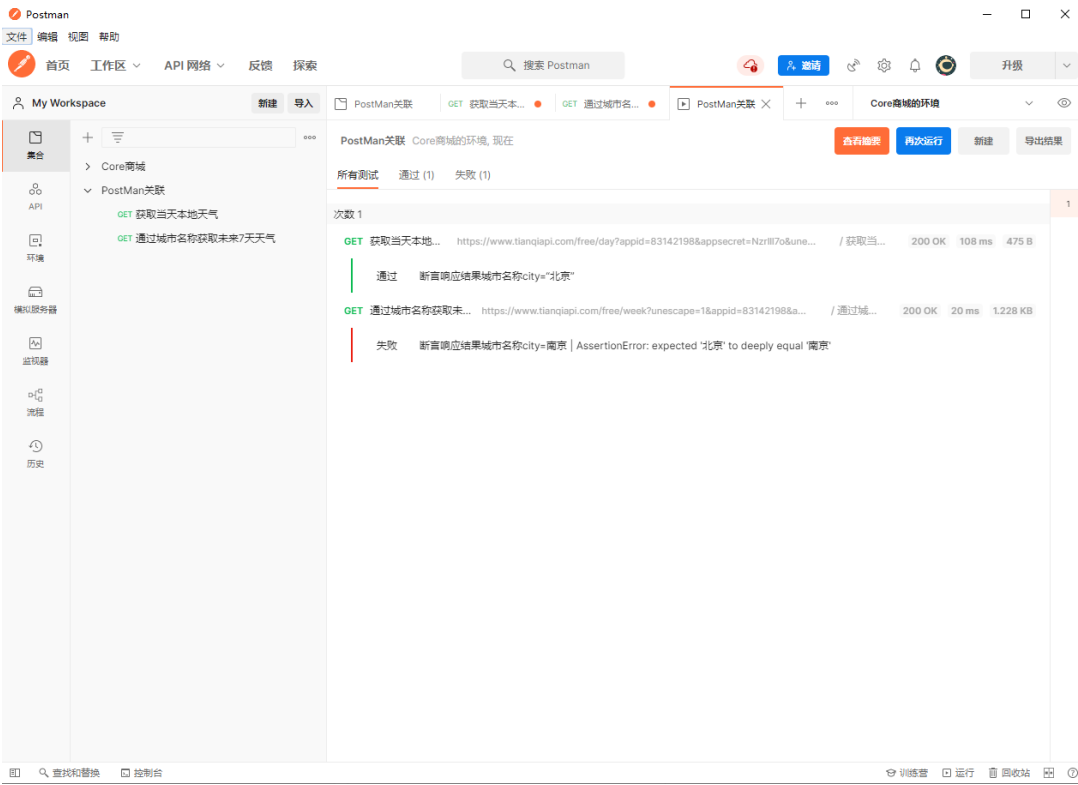The image size is (1078, 785).
Task: Switch to the first PostMan关联 collection tab
Action: pos(383,104)
